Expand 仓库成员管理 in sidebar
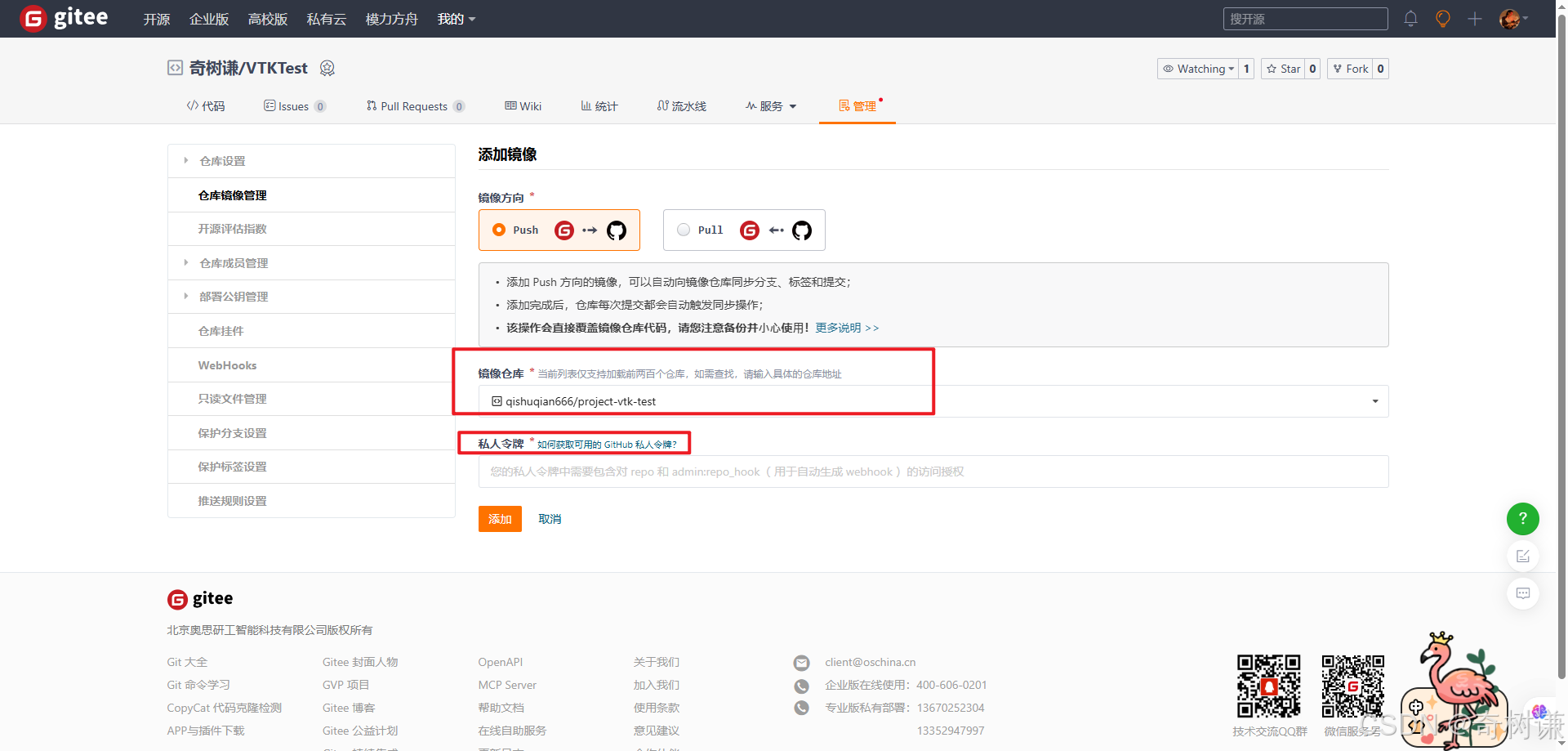 click(311, 263)
